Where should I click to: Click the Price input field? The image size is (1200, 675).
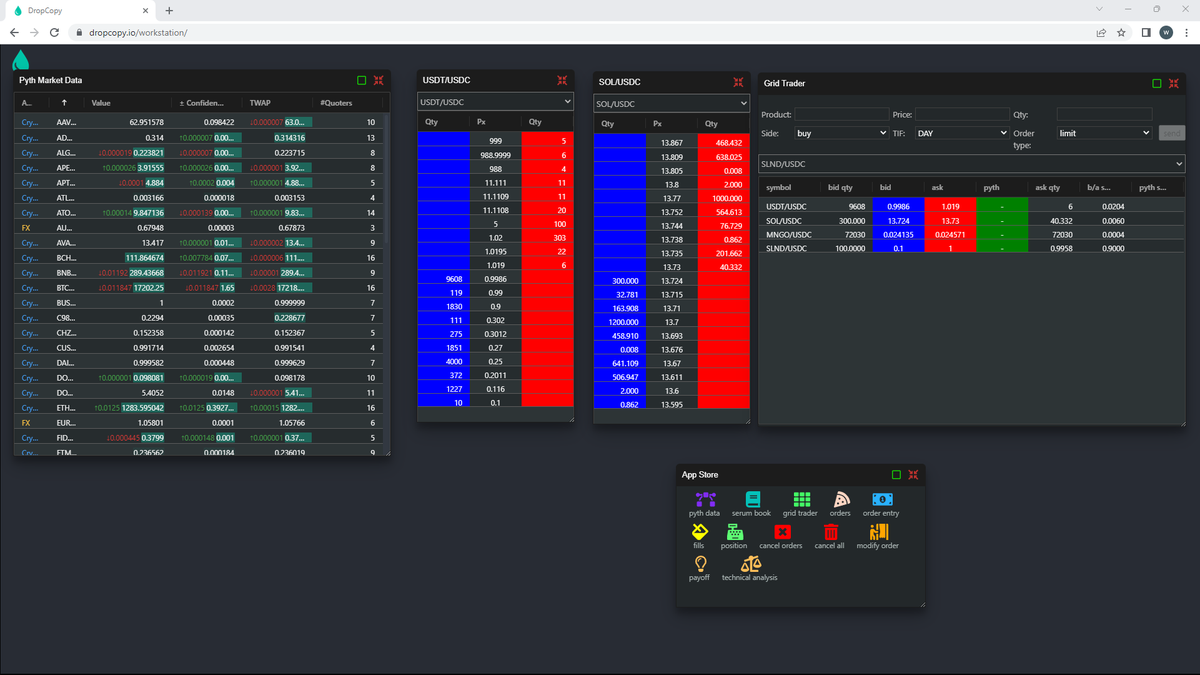pyautogui.click(x=962, y=115)
